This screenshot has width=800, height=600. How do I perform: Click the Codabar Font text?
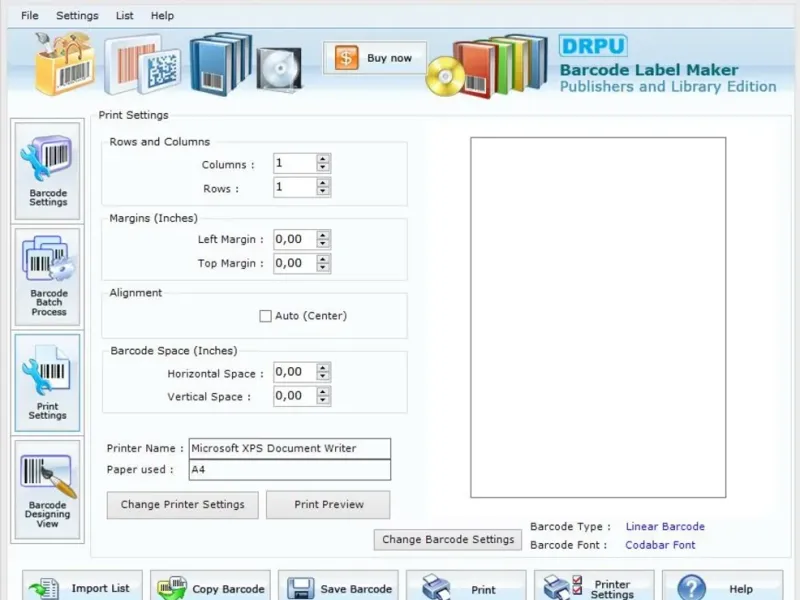click(660, 545)
